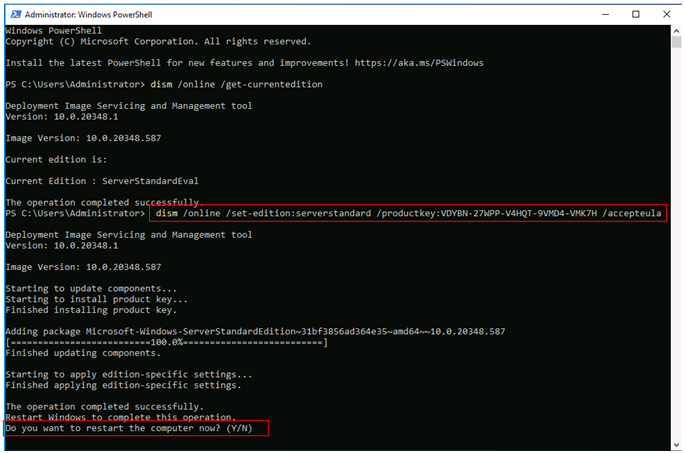Click 'Starting to apply edition-specific settings...' line
685x453 pixels.
click(x=128, y=374)
